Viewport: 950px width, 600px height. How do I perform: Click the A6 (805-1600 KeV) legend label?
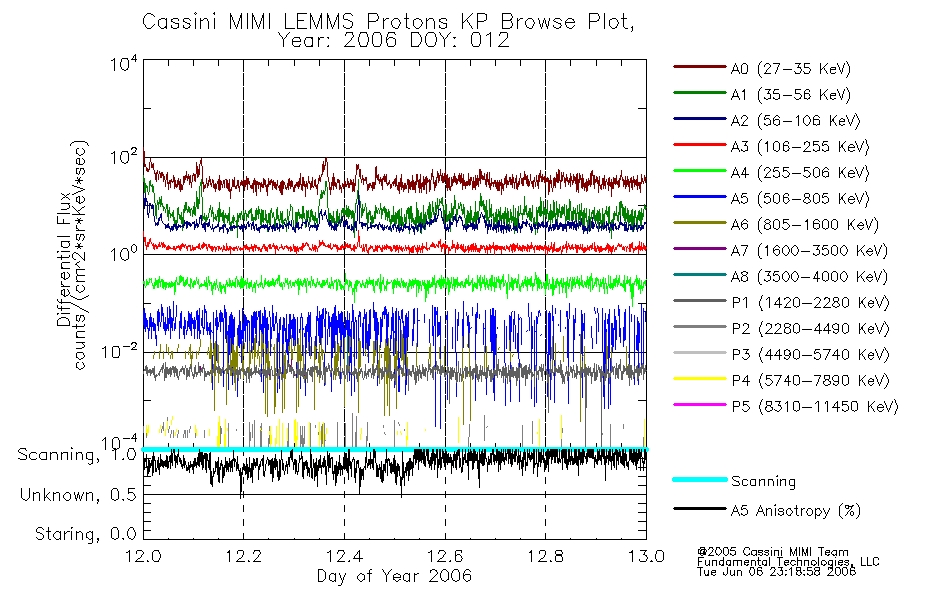coord(805,225)
